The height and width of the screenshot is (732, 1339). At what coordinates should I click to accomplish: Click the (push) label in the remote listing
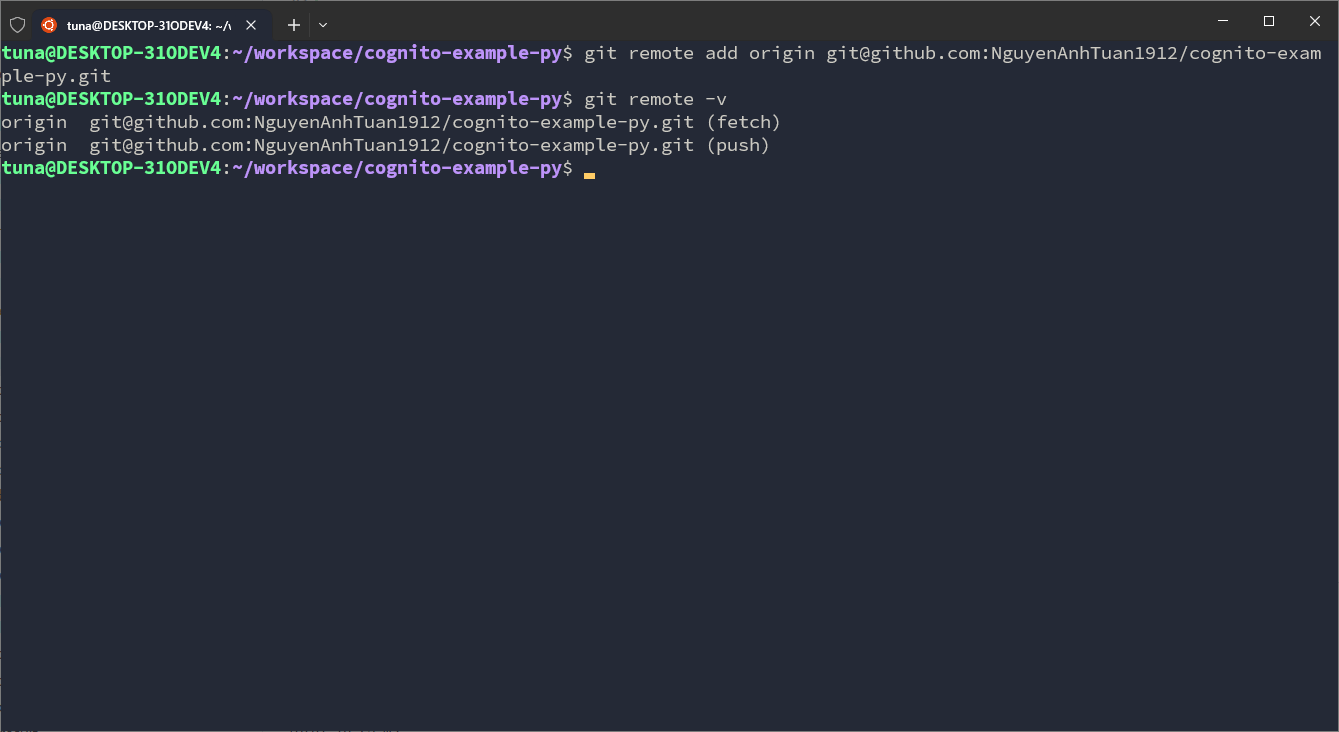(733, 144)
